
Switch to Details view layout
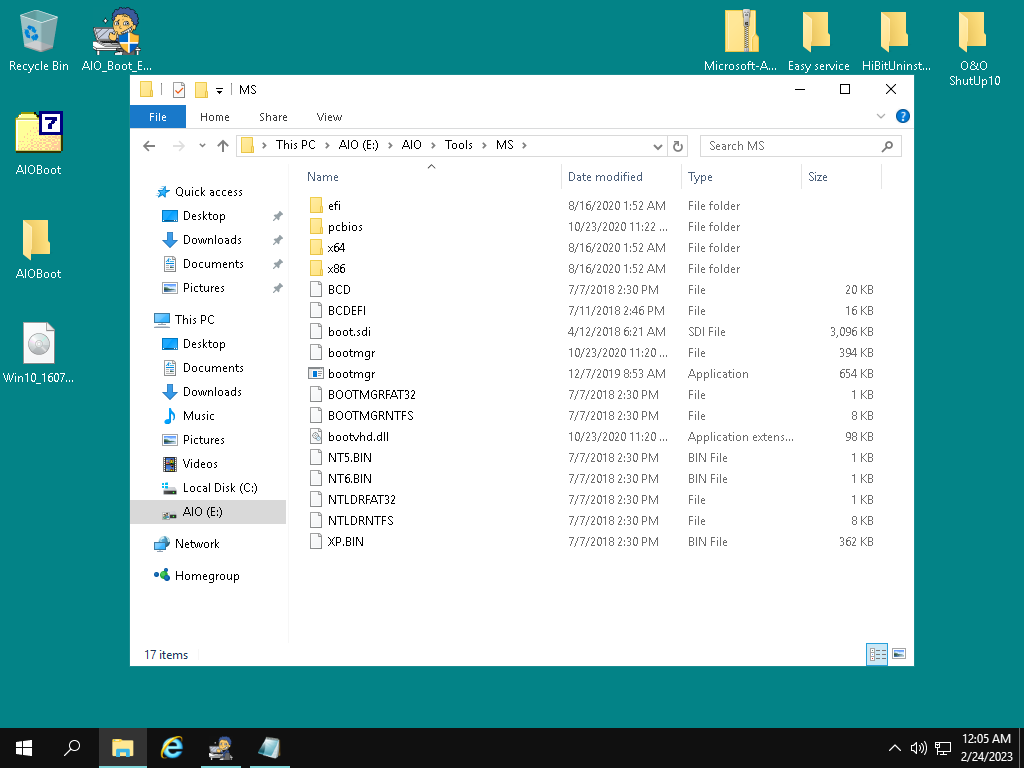(878, 654)
